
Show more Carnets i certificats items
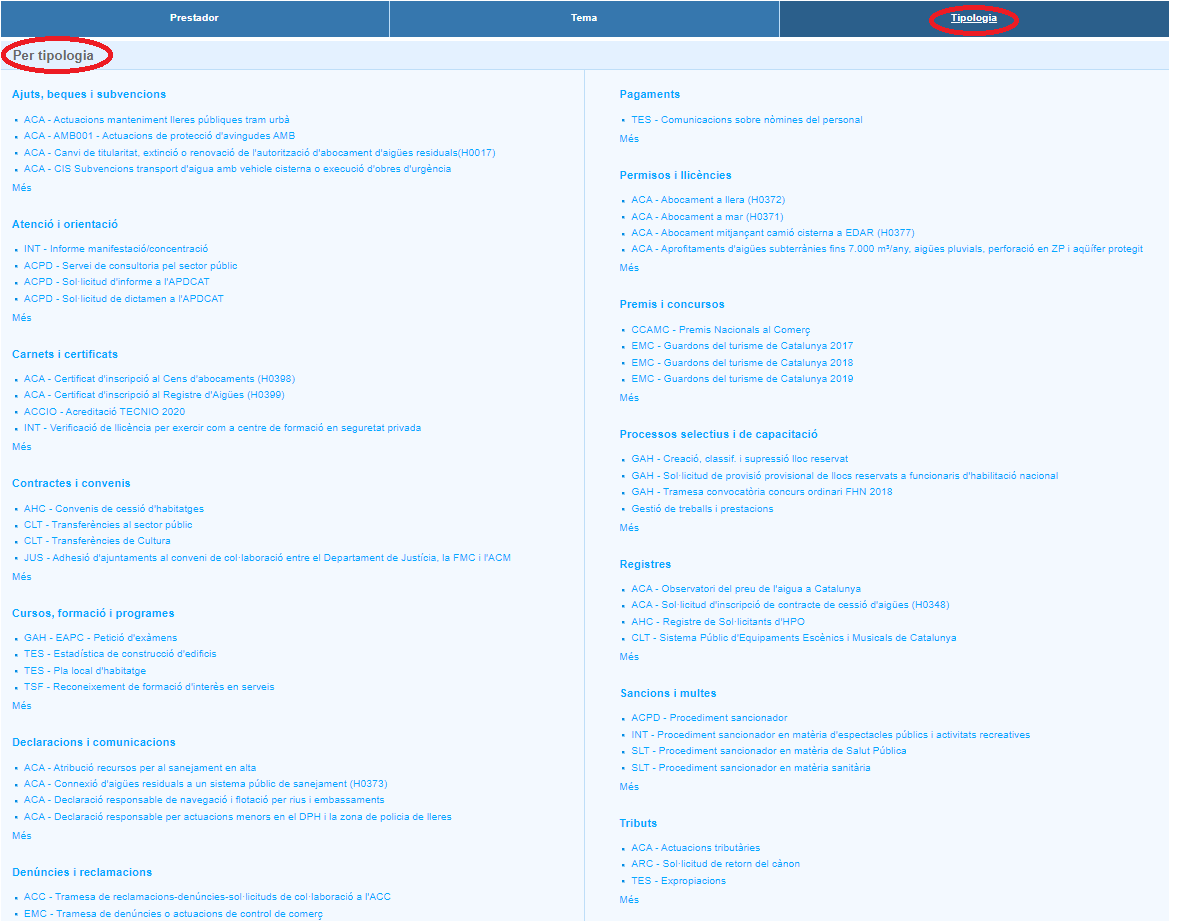21,447
